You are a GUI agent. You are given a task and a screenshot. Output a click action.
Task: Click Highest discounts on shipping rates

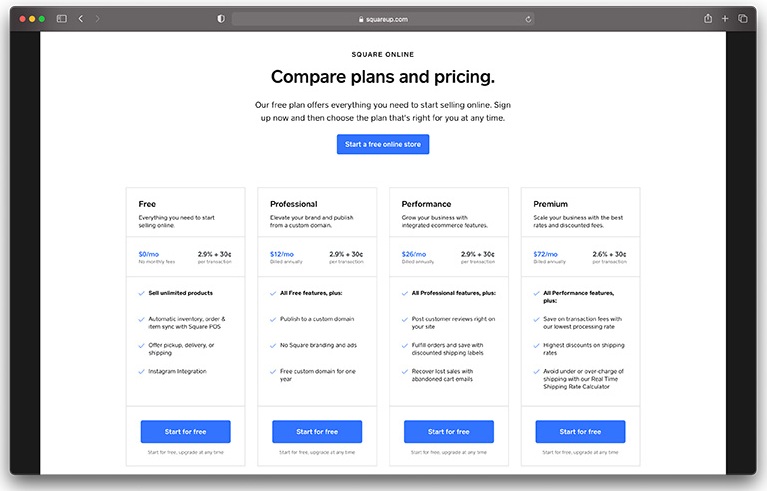584,349
